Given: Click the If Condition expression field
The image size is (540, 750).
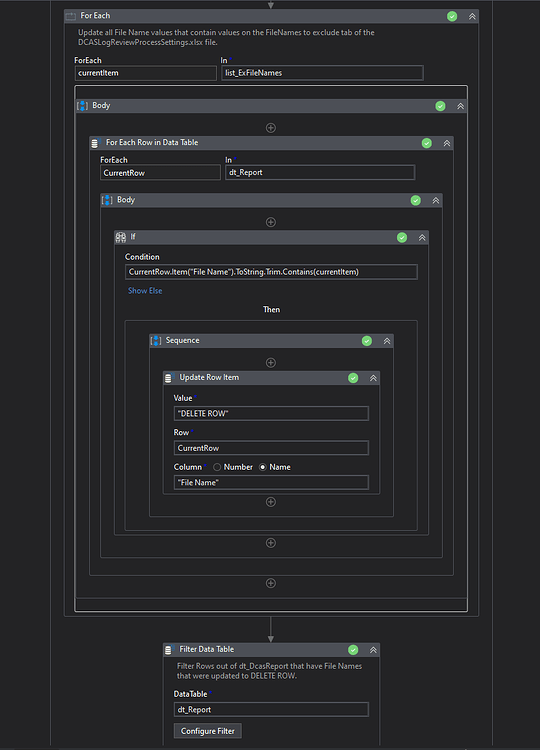Looking at the screenshot, I should tap(271, 272).
